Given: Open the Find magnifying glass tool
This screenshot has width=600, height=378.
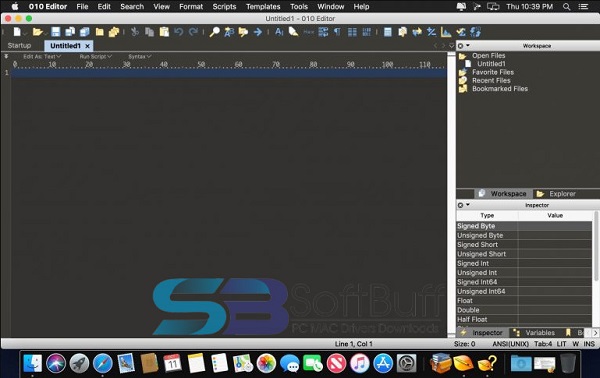Looking at the screenshot, I should [x=214, y=32].
